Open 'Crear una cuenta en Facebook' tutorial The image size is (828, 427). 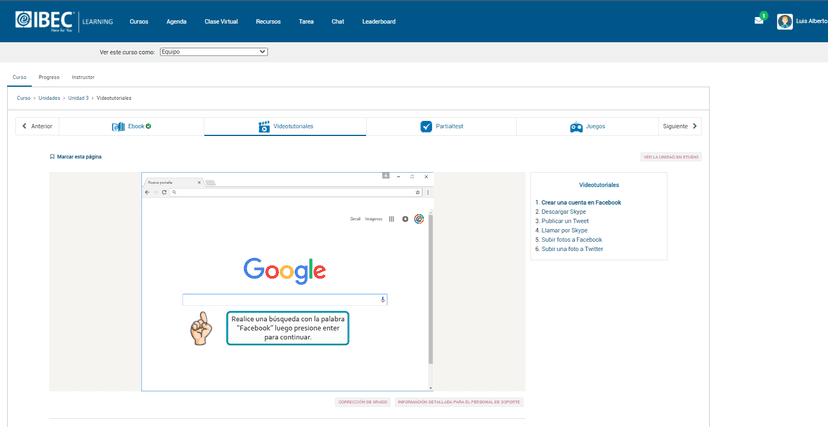[x=581, y=202]
